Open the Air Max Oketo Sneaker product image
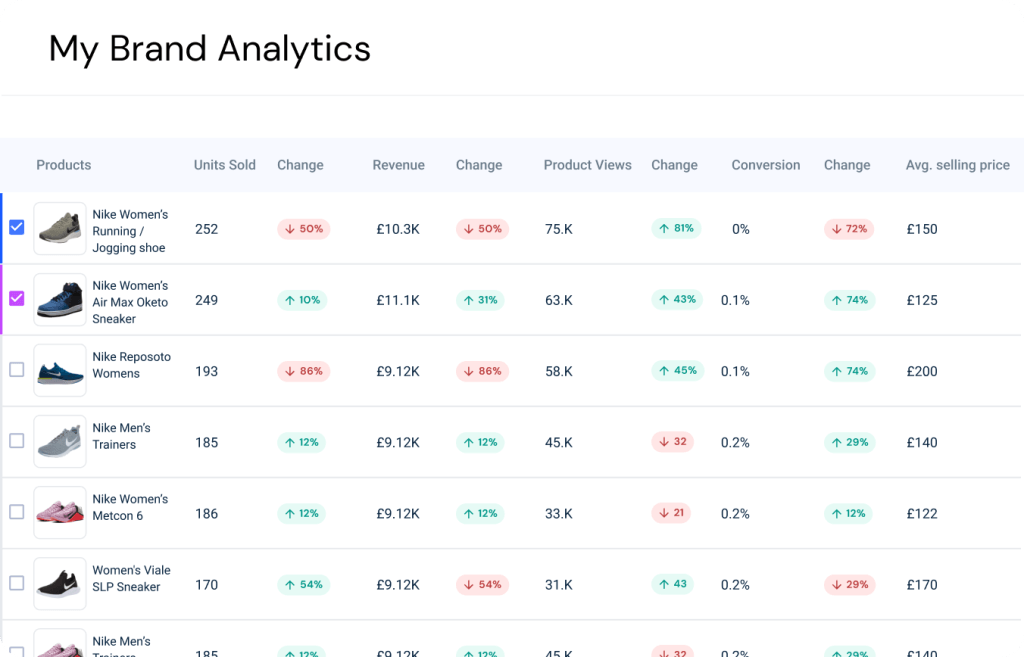The width and height of the screenshot is (1024, 657). [59, 300]
